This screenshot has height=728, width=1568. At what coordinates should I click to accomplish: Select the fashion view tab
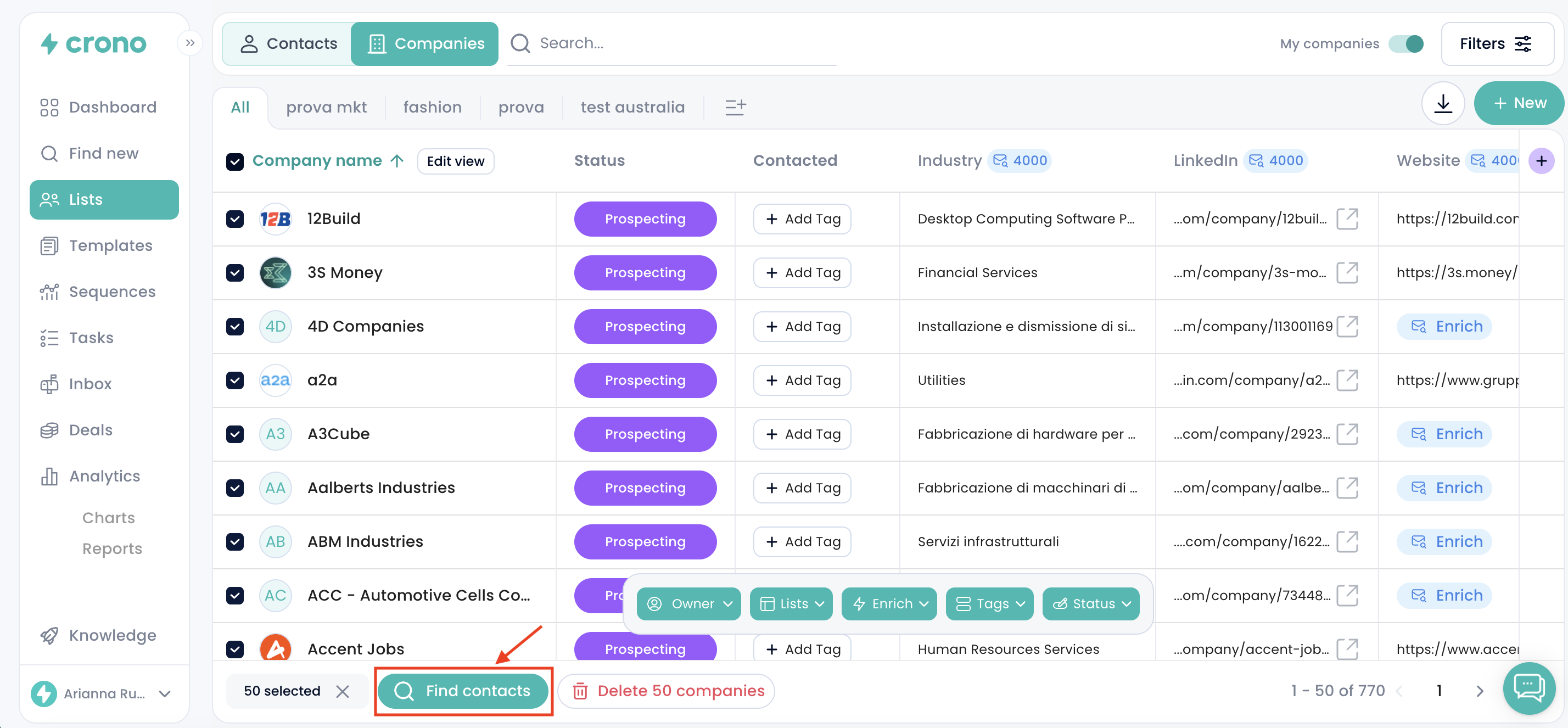432,107
